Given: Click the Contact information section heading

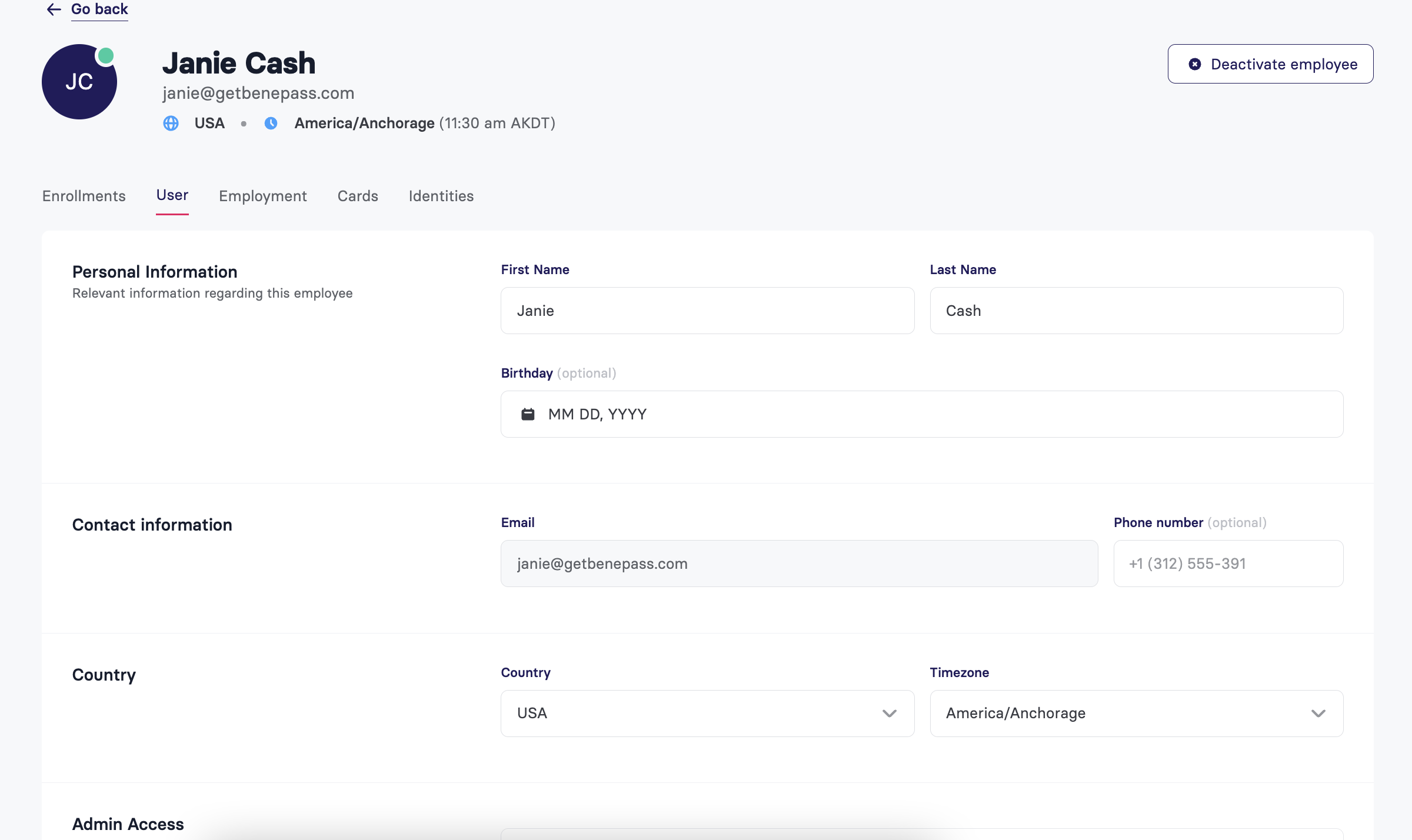Looking at the screenshot, I should [x=152, y=525].
